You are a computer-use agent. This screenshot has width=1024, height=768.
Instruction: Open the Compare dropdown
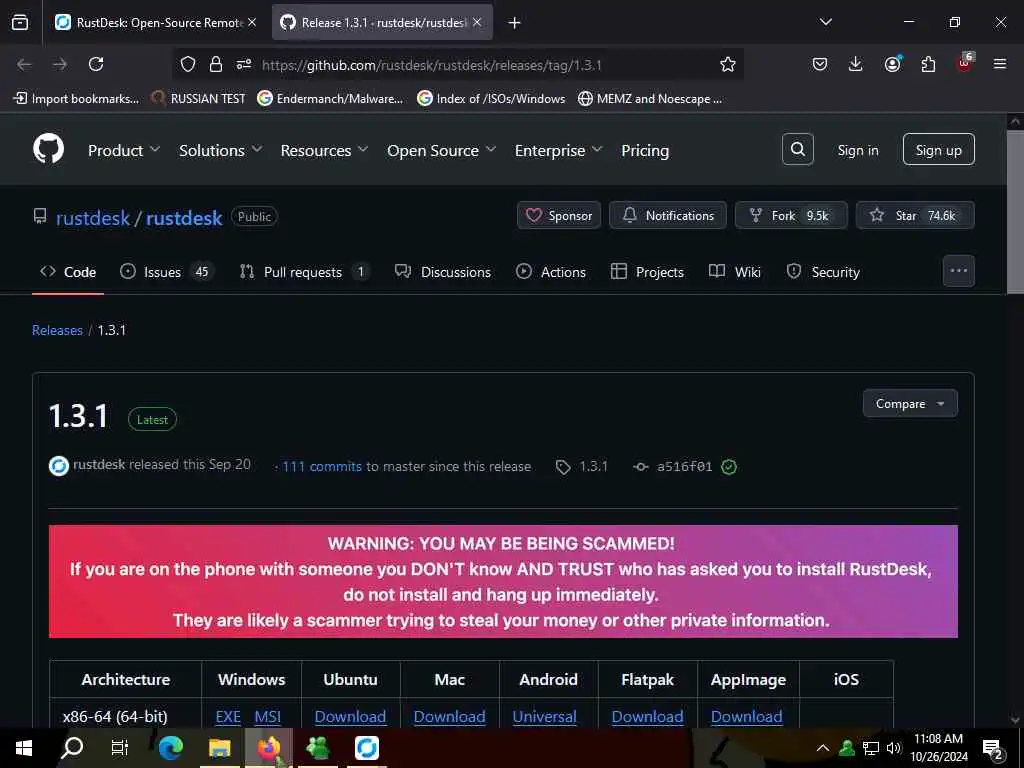[910, 404]
